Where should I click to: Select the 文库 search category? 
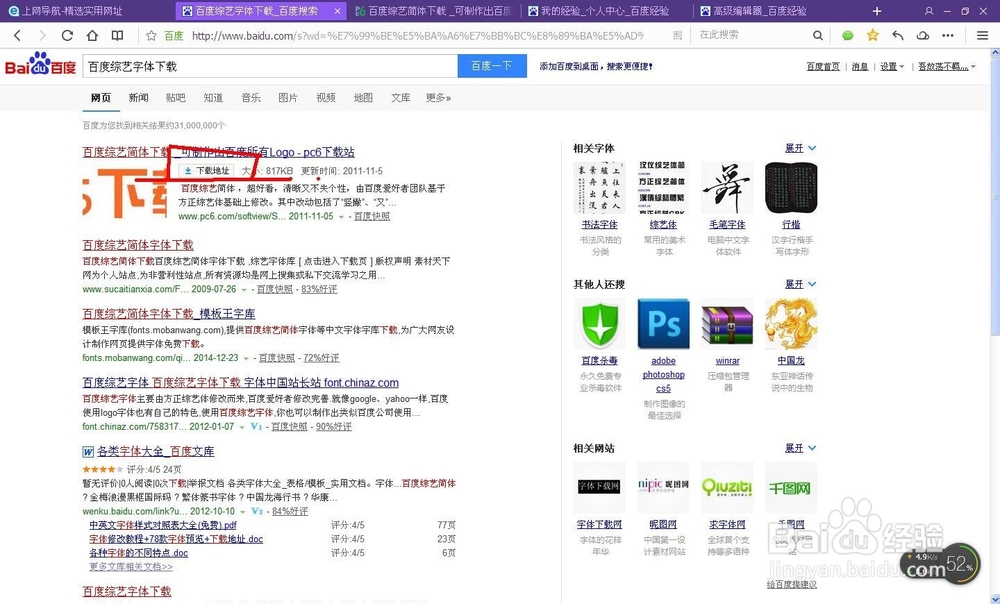(401, 98)
